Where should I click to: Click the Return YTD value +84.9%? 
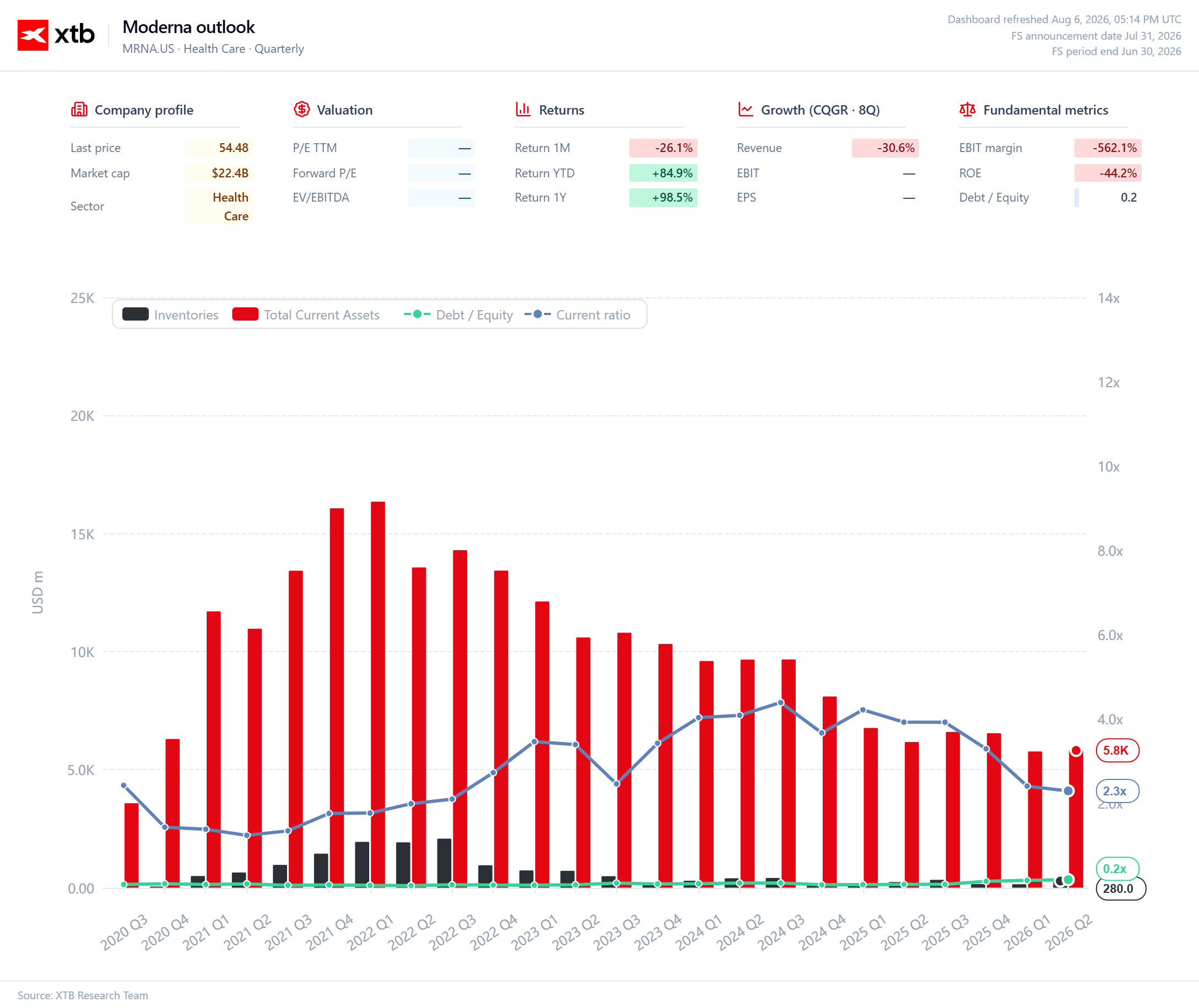pos(663,173)
